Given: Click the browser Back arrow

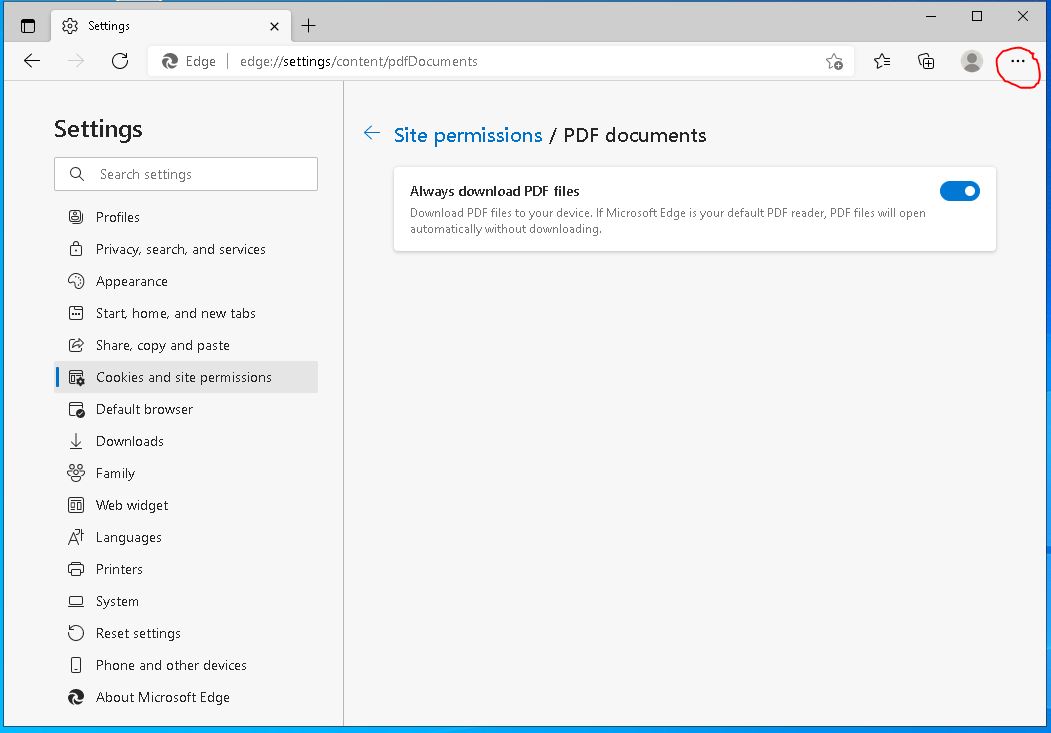Looking at the screenshot, I should tap(32, 62).
